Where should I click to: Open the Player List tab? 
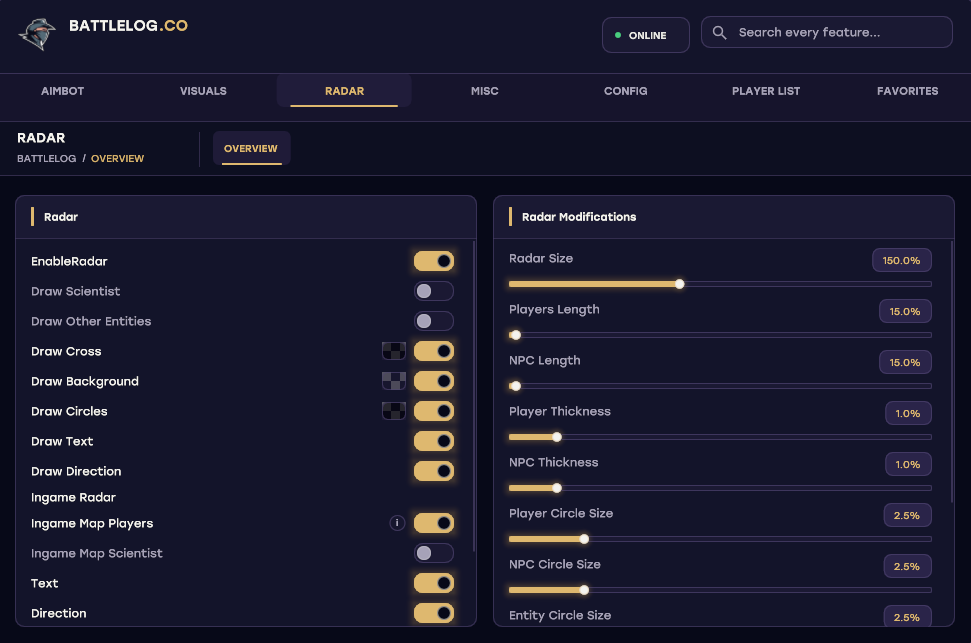766,91
